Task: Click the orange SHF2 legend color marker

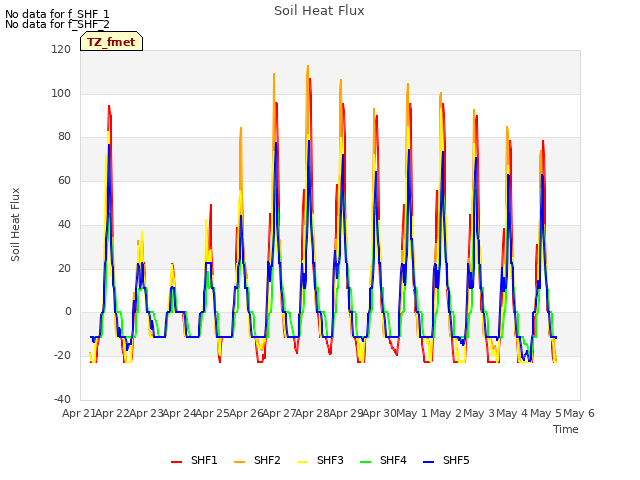Action: click(240, 462)
